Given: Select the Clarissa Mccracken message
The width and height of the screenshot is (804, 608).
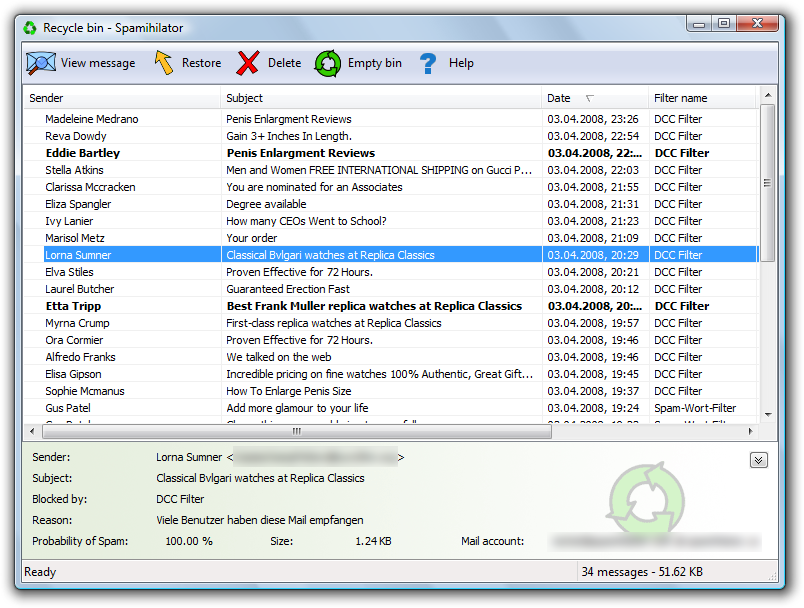Looking at the screenshot, I should [x=391, y=187].
